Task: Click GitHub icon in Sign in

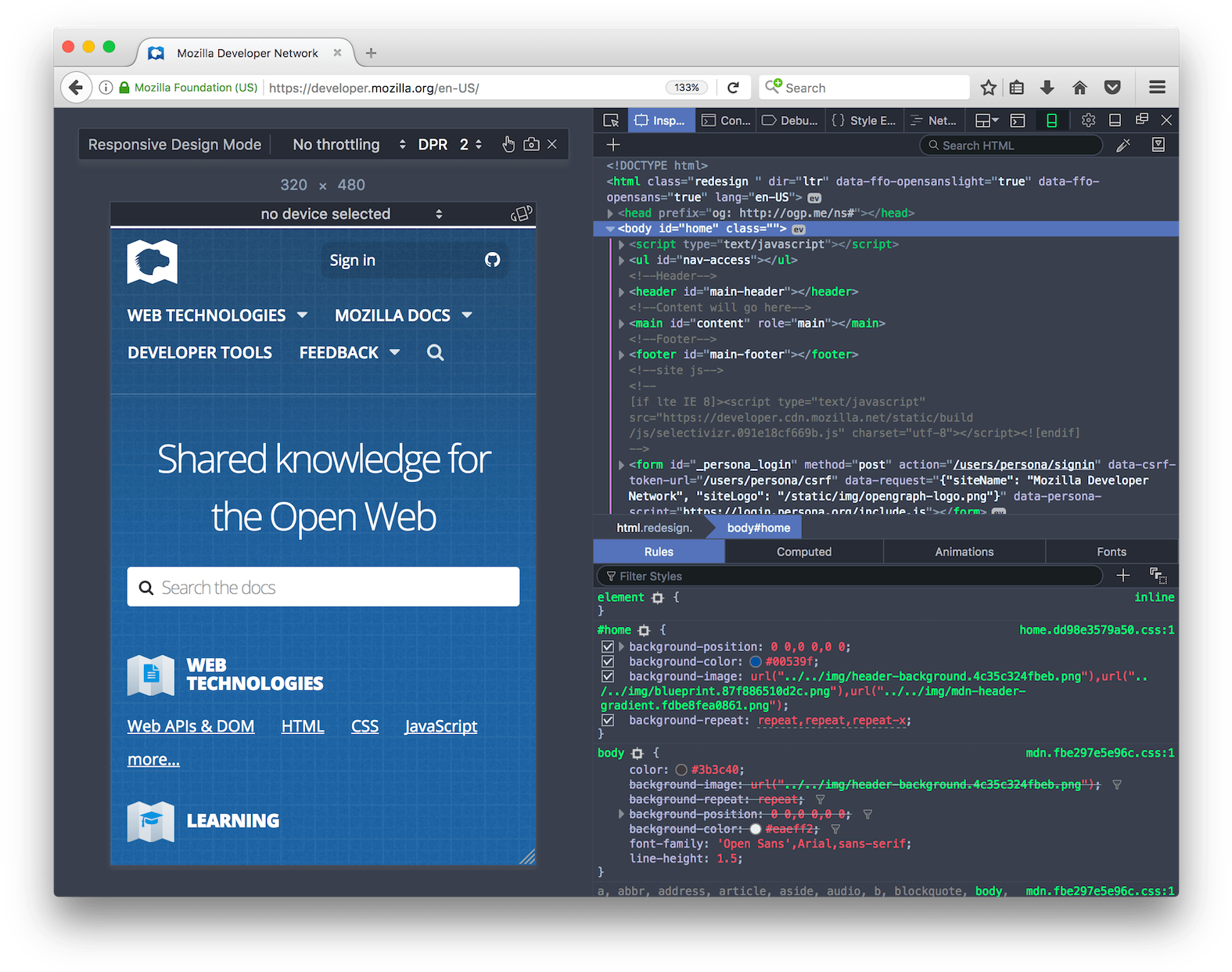Action: point(492,260)
